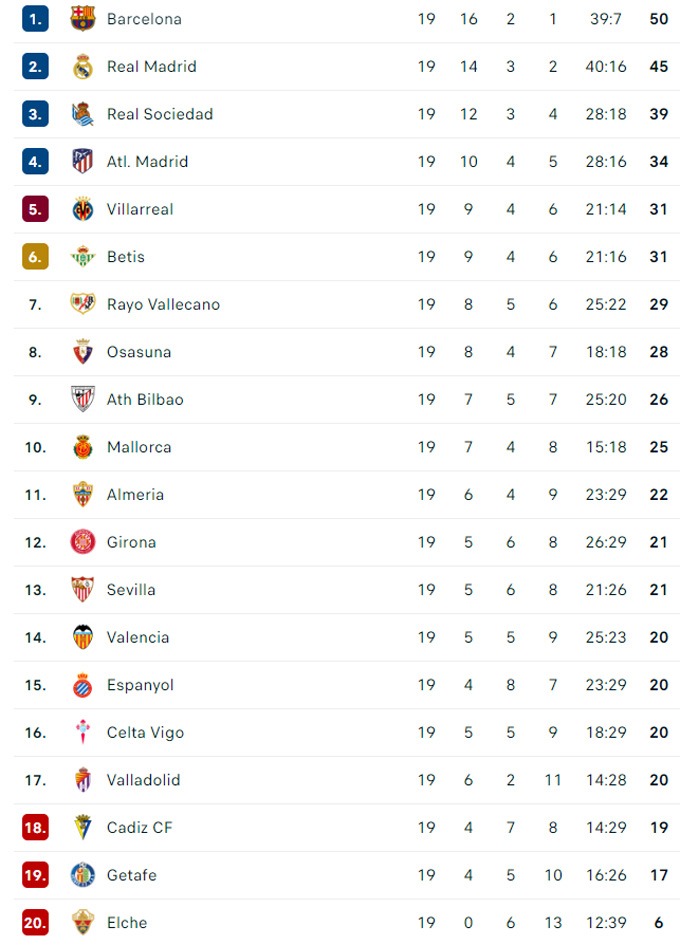Open the Almeria team page
Viewport: 680px width, 945px height.
[135, 495]
